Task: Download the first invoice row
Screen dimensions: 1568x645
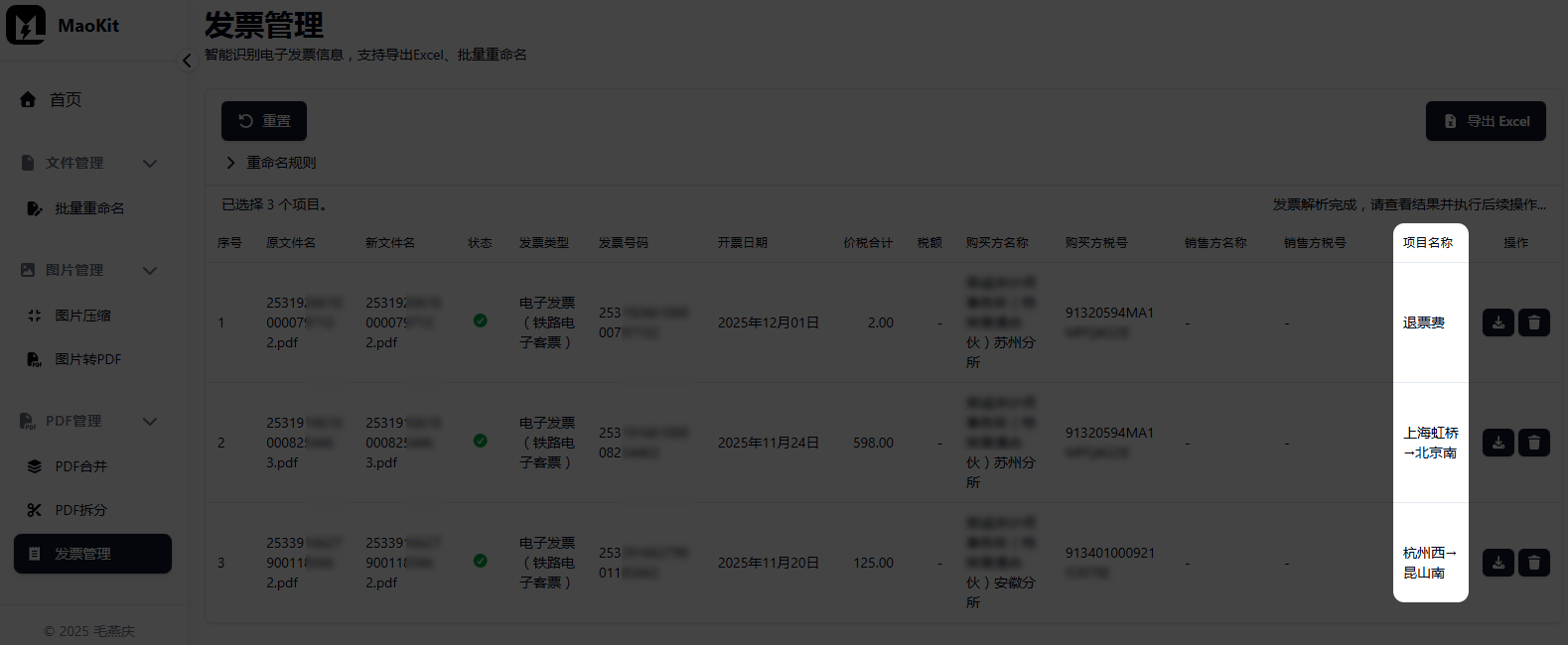Action: tap(1497, 322)
